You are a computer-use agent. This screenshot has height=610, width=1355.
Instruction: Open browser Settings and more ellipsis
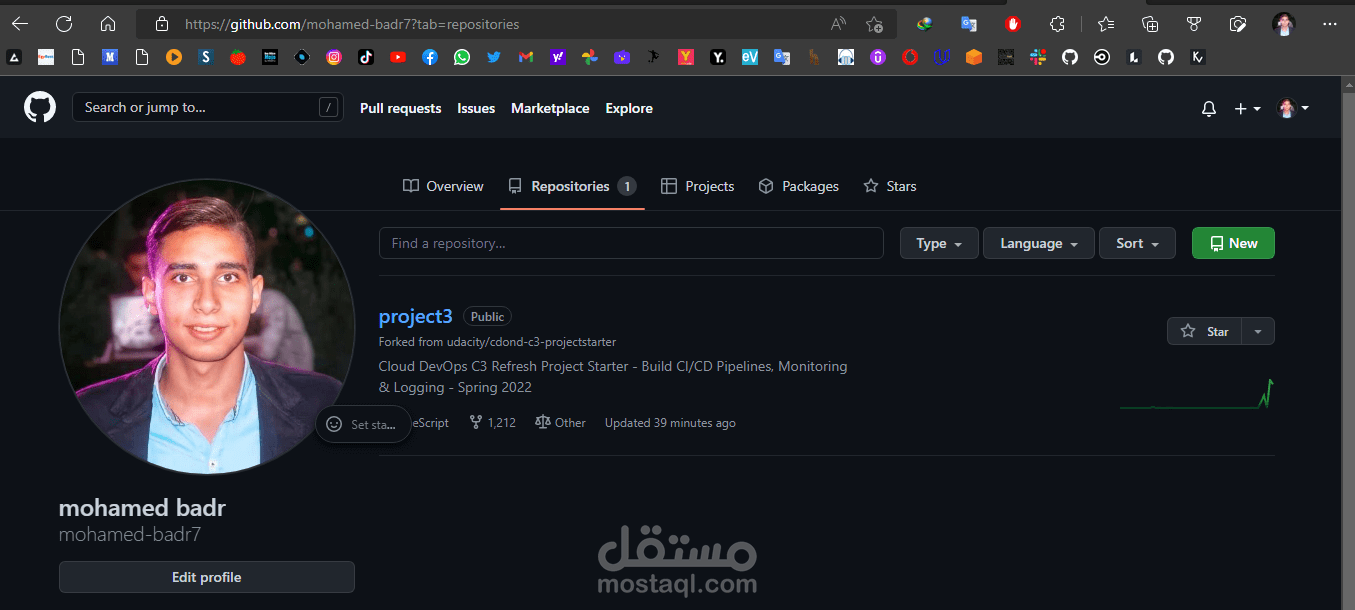(x=1329, y=24)
